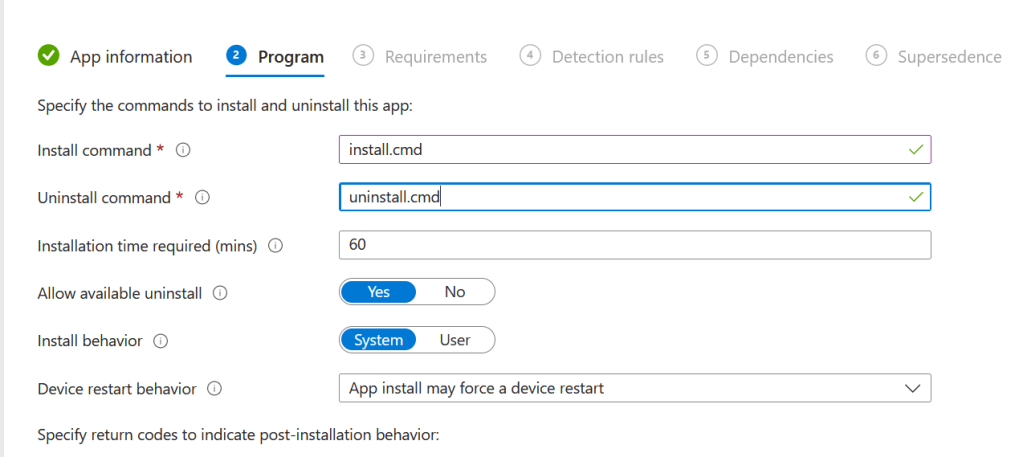1023x457 pixels.
Task: Click info icon next to Uninstall command
Action: [x=202, y=198]
